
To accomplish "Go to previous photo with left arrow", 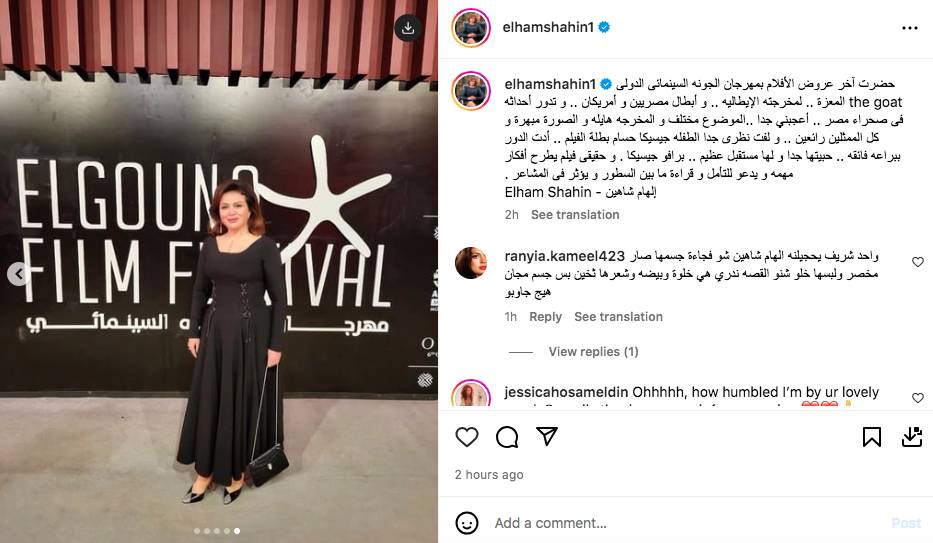I will (x=19, y=274).
